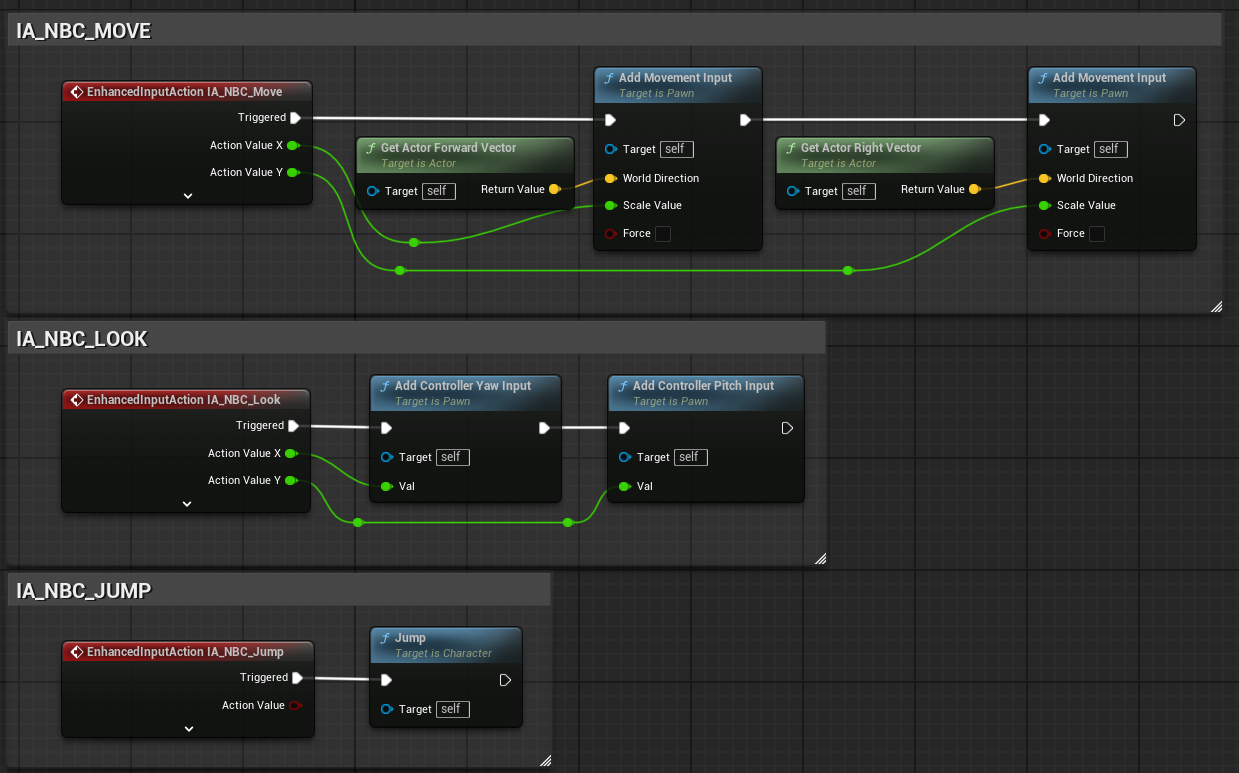Click Val pin on Add Controller Yaw Input
The image size is (1239, 773).
(x=386, y=486)
